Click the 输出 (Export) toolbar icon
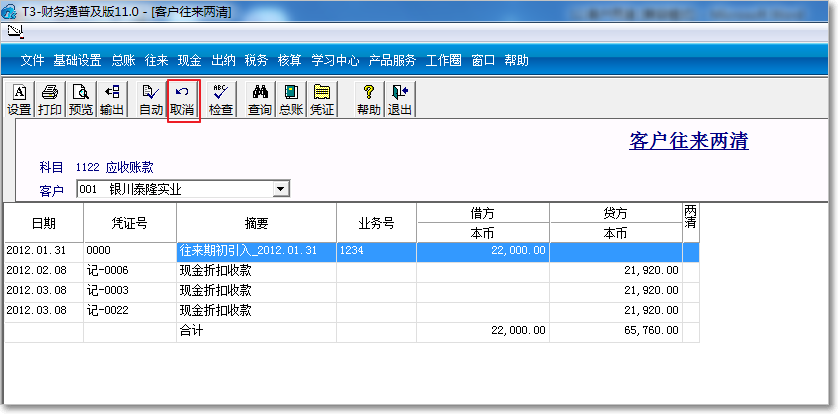 112,100
